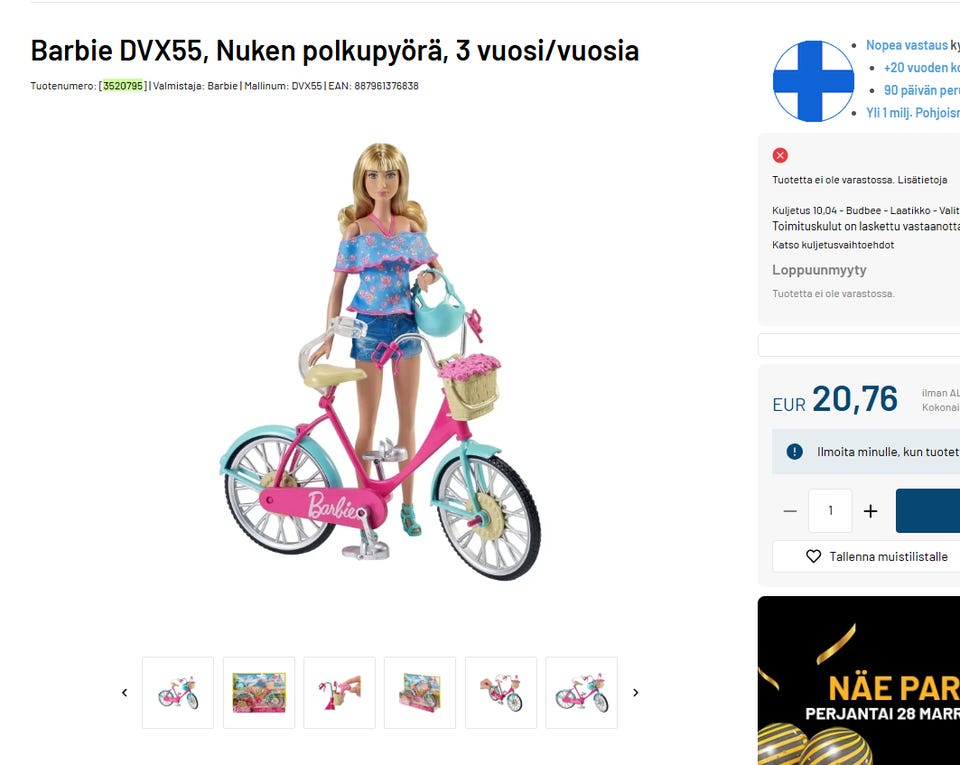Image resolution: width=960 pixels, height=765 pixels.
Task: Show previous thumbnails with the left arrow
Action: (x=124, y=693)
